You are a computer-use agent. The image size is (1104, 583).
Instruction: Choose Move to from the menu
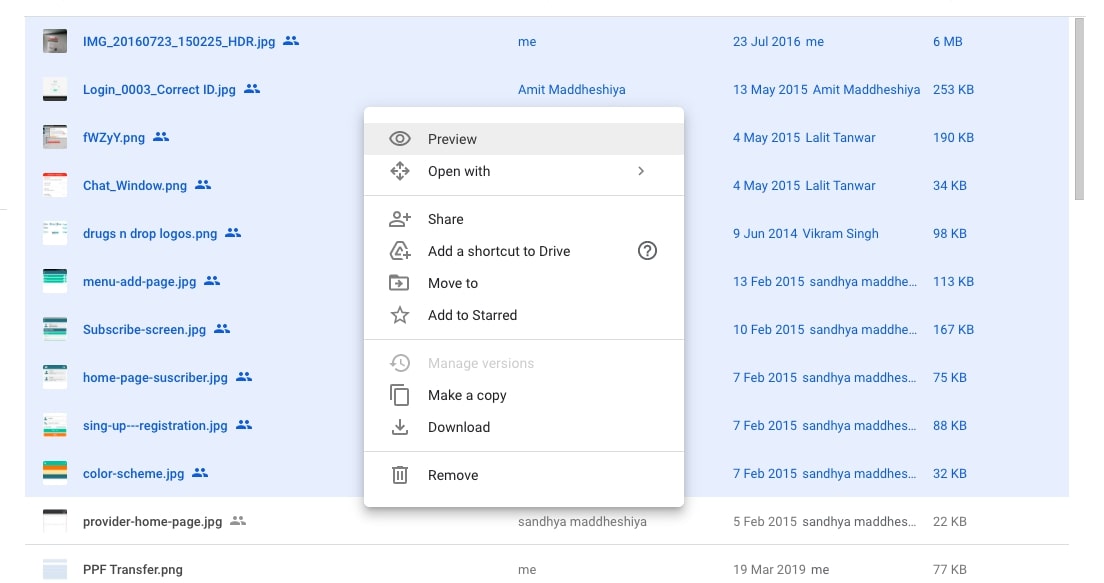pyautogui.click(x=524, y=283)
